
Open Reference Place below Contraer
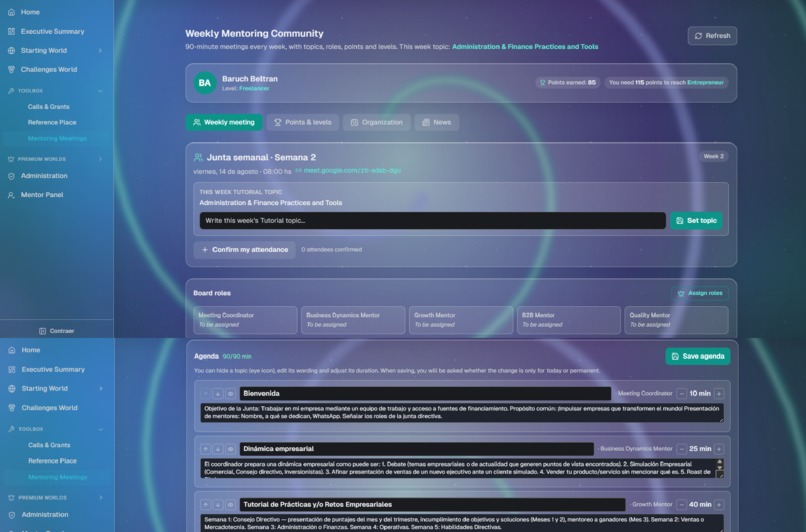tap(52, 461)
